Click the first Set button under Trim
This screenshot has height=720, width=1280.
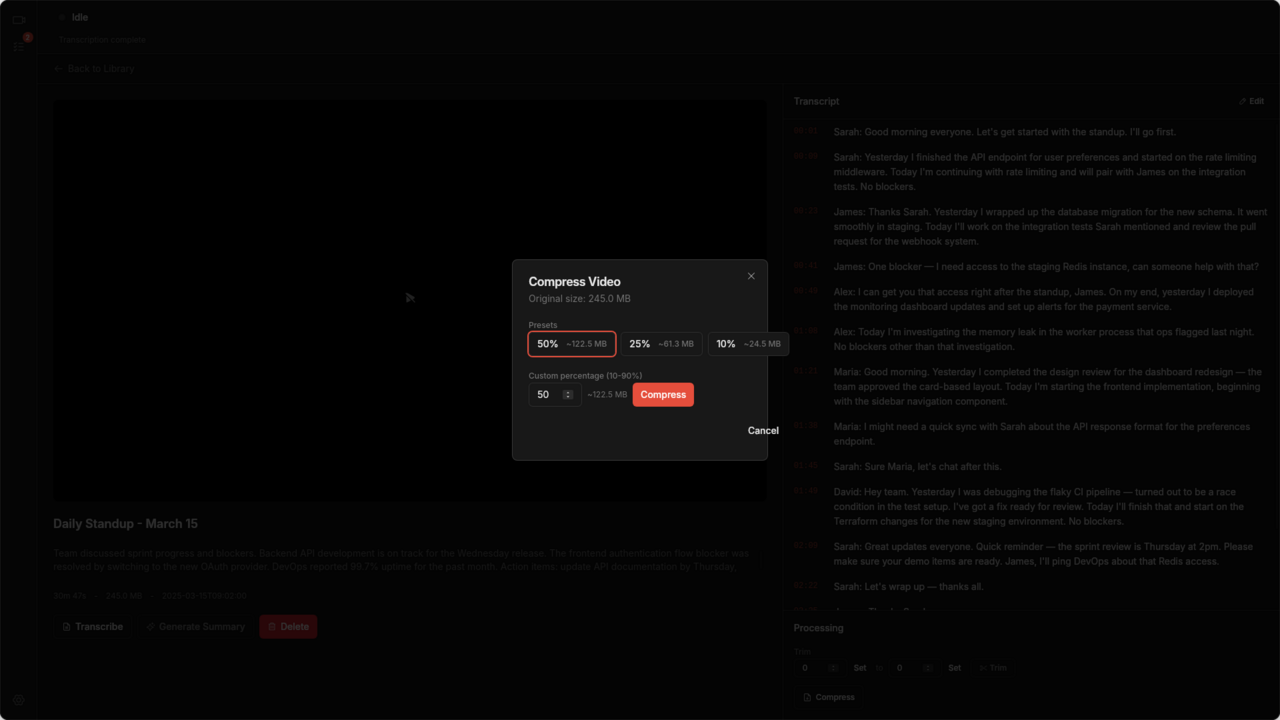coord(860,667)
